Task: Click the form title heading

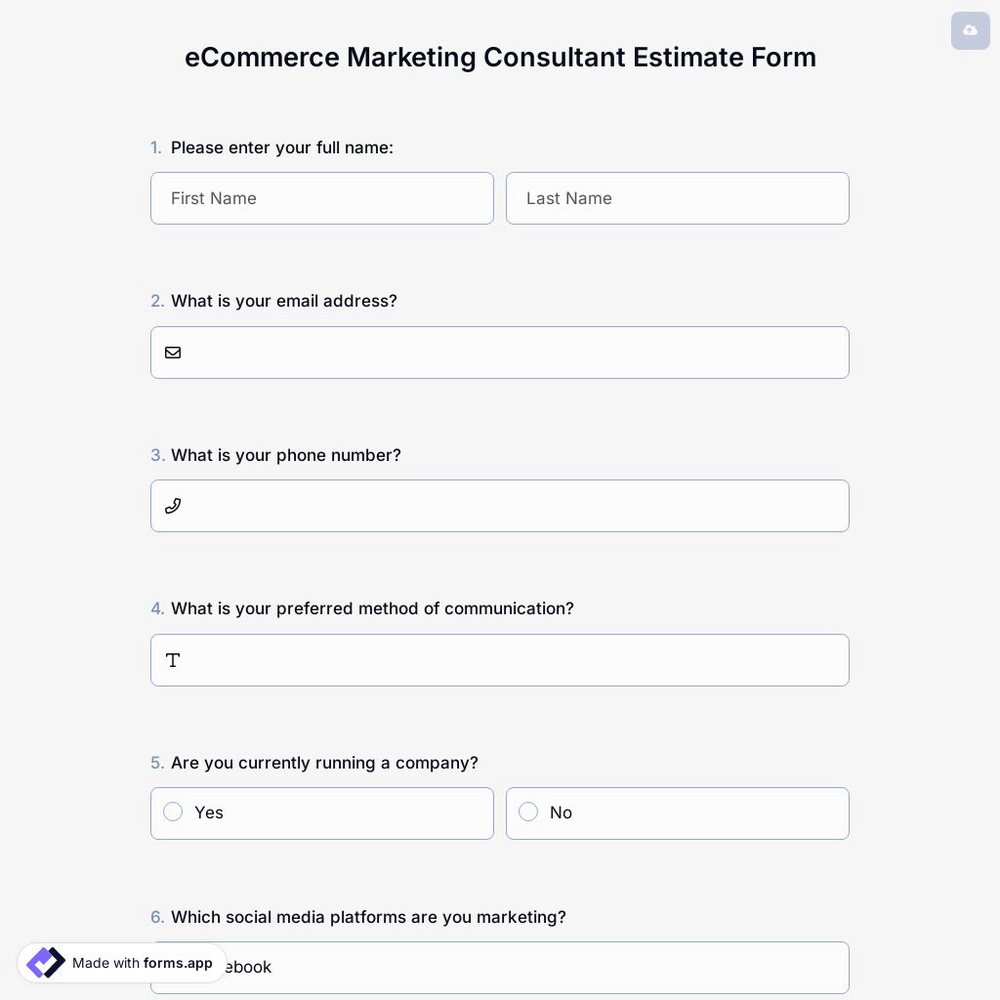Action: (x=500, y=57)
